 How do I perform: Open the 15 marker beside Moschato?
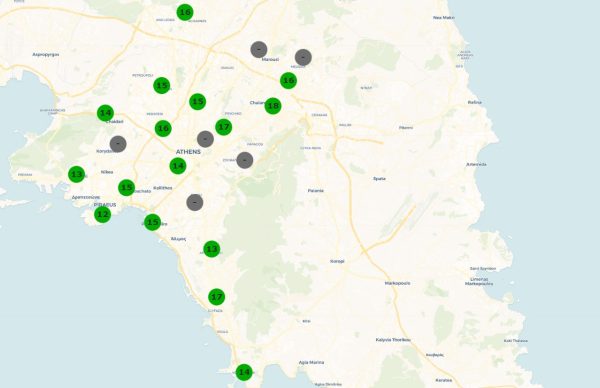pyautogui.click(x=126, y=187)
